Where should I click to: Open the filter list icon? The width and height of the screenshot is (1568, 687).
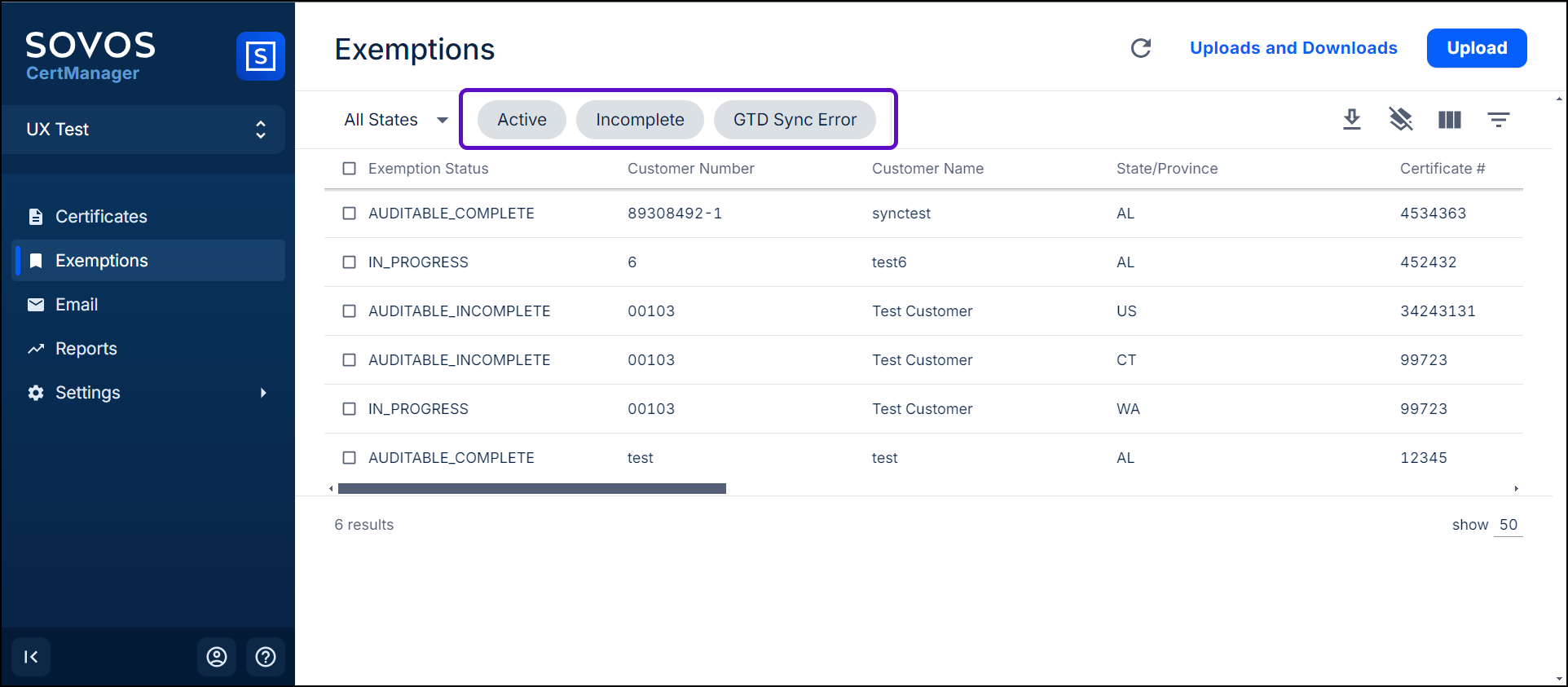click(x=1498, y=120)
